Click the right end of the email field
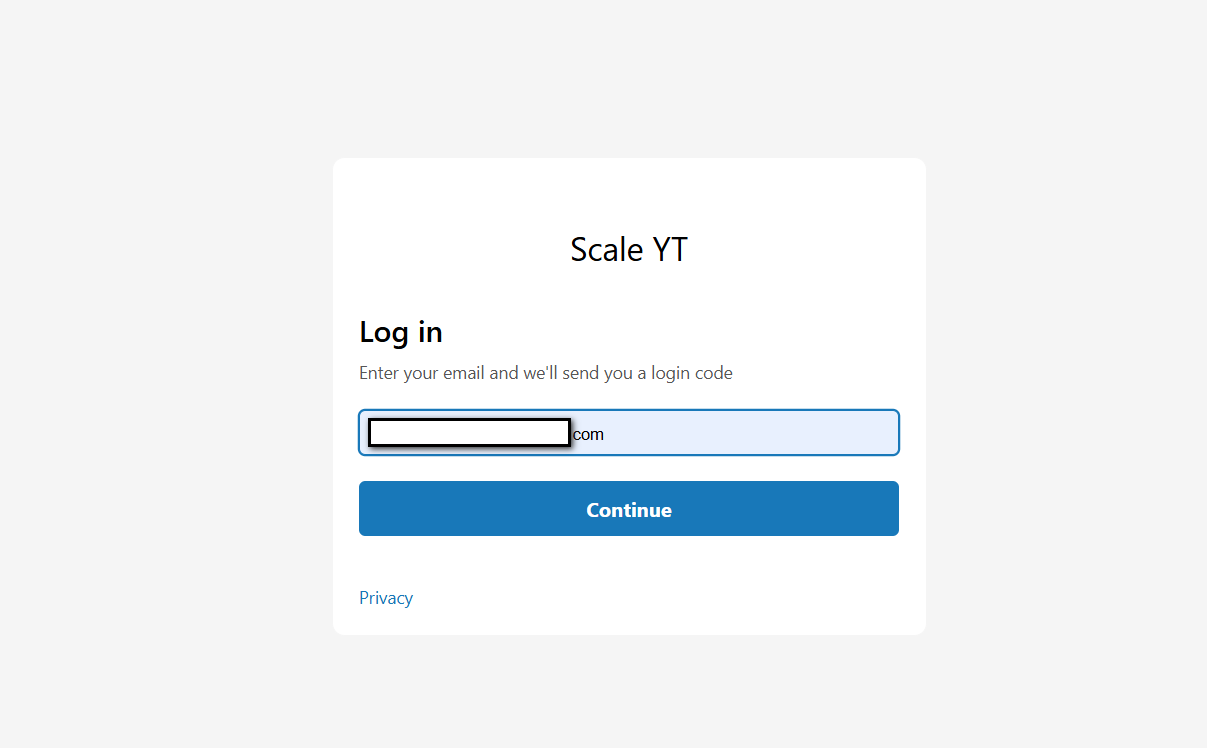1207x748 pixels. point(870,433)
